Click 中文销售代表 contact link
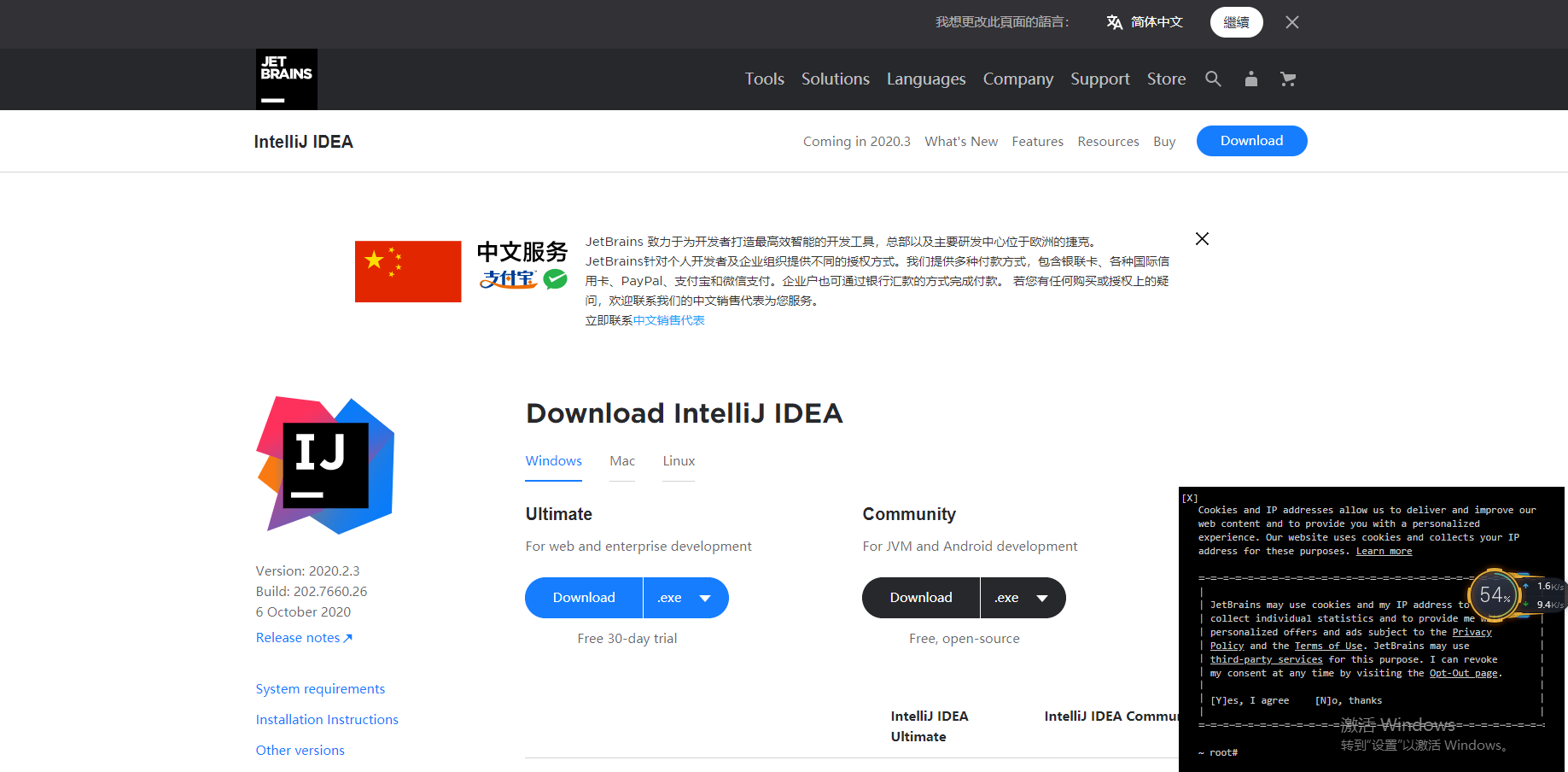This screenshot has height=772, width=1568. pyautogui.click(x=669, y=320)
